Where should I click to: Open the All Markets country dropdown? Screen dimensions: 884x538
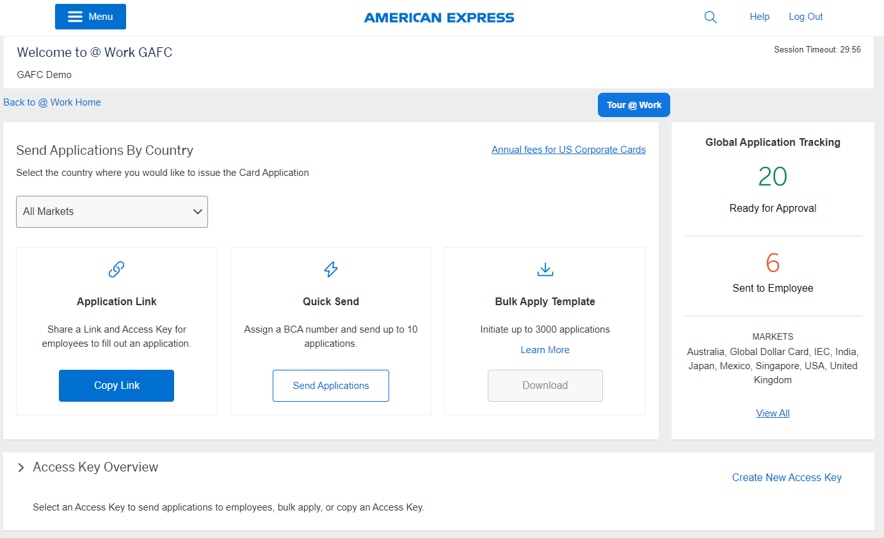coord(112,212)
